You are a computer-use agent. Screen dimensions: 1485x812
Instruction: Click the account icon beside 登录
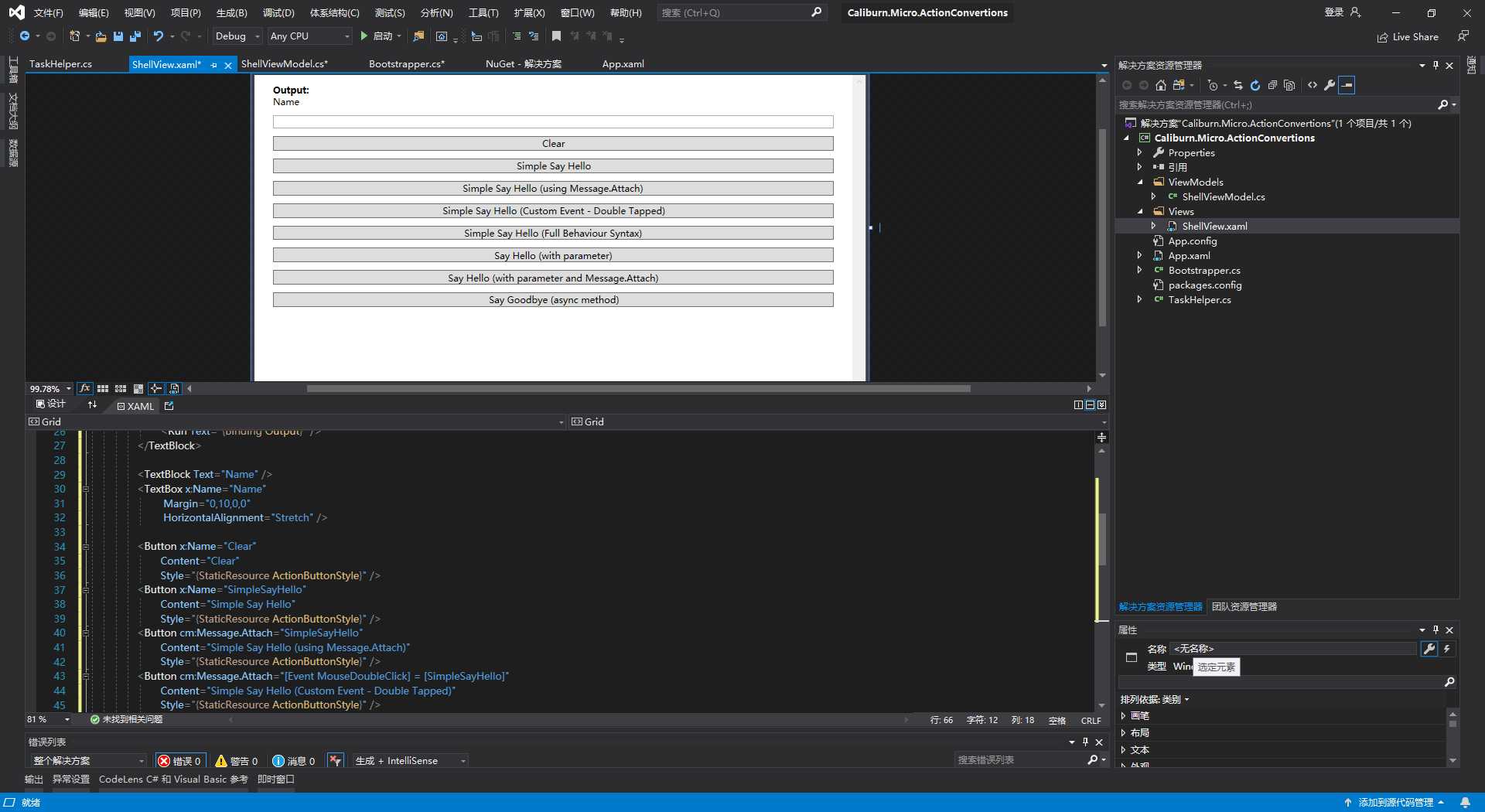(x=1355, y=12)
